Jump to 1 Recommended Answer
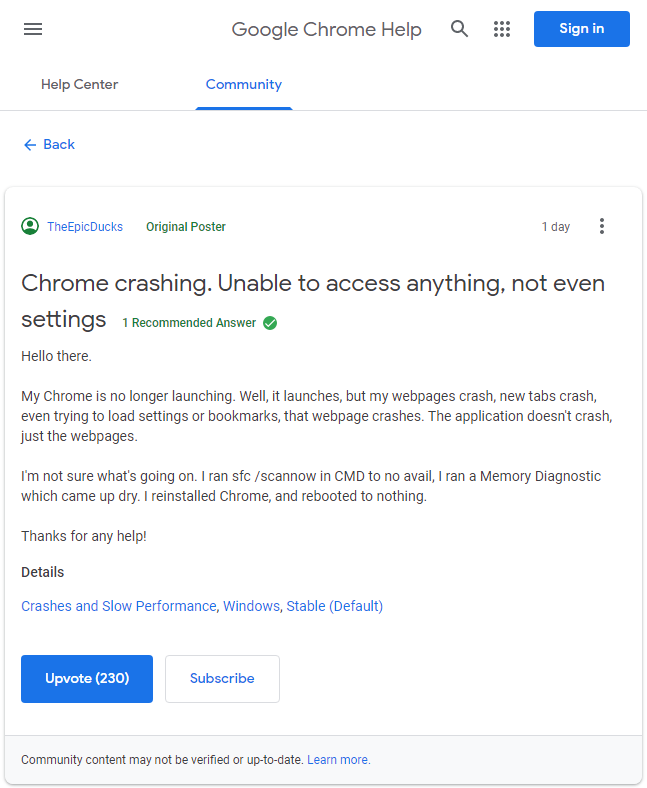 tap(189, 323)
